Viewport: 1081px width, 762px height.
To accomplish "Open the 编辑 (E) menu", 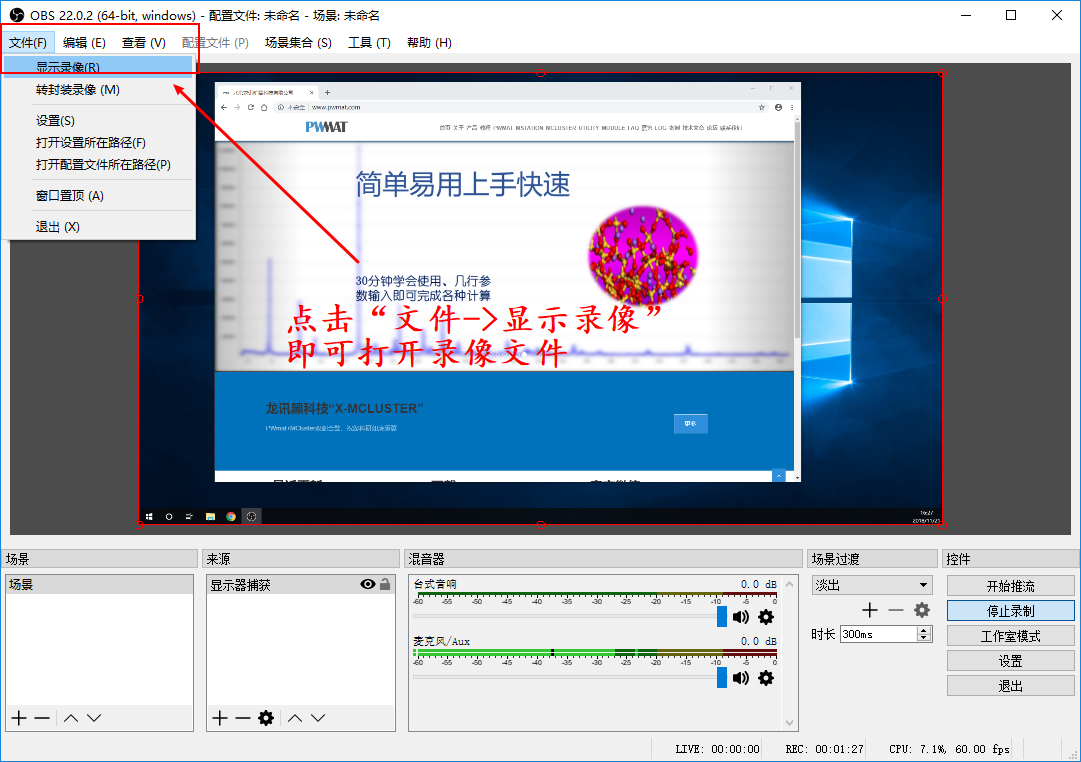I will [x=84, y=43].
